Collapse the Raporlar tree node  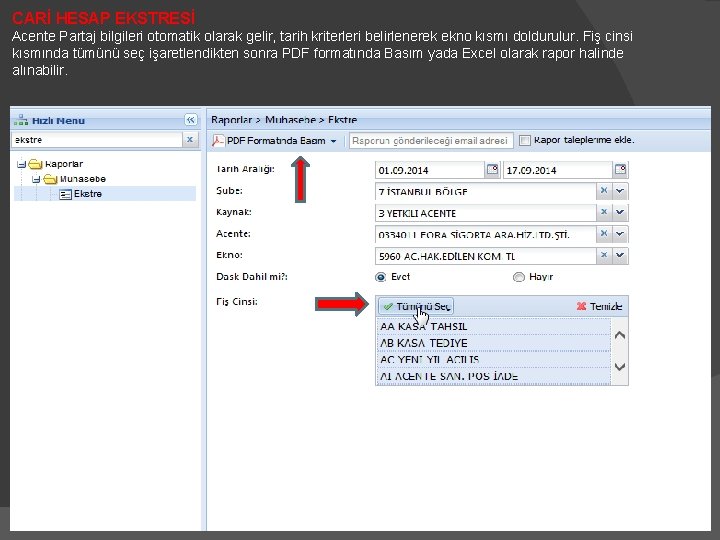pos(21,164)
